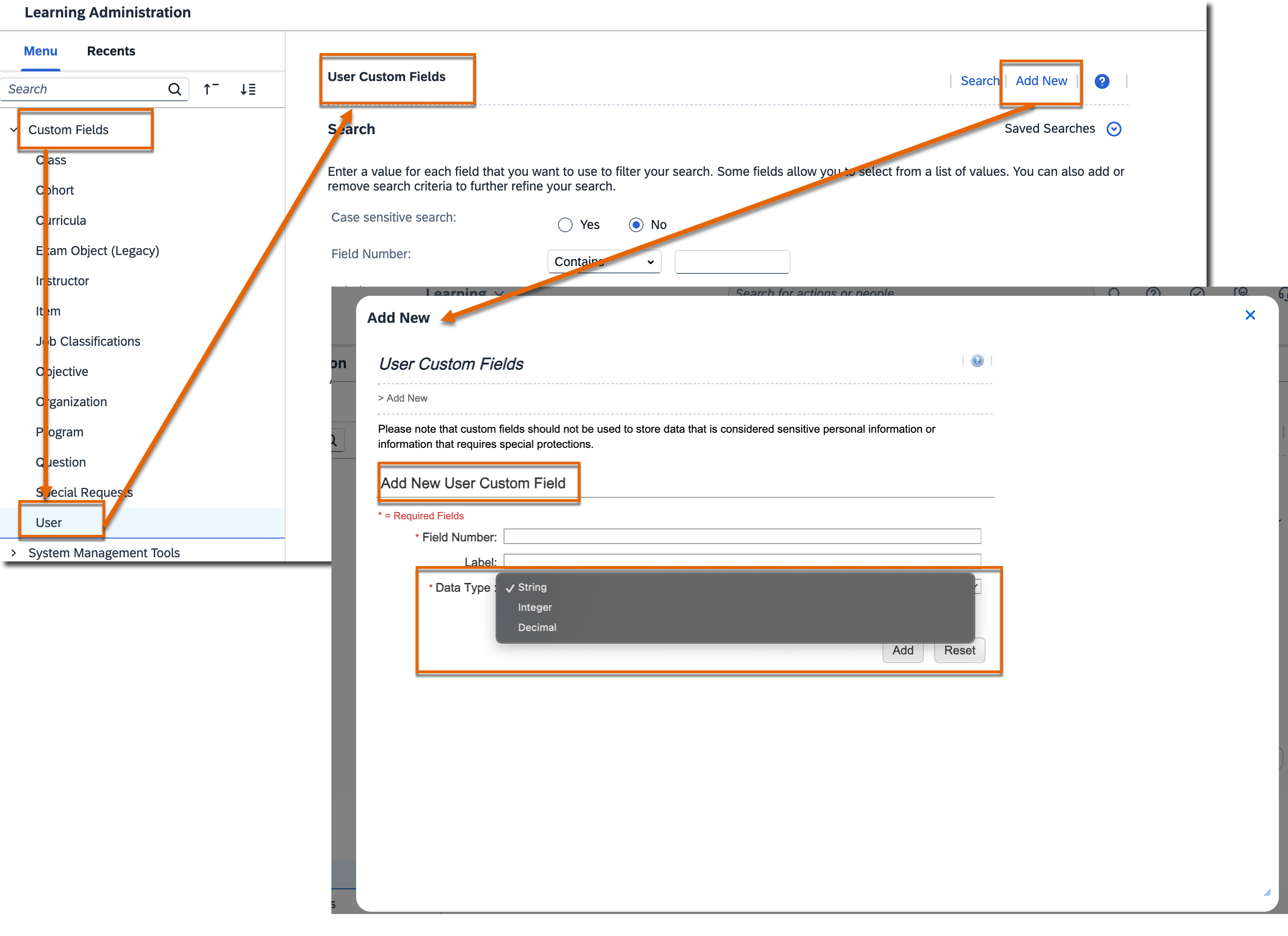
Task: Switch to the Recents tab
Action: 111,51
